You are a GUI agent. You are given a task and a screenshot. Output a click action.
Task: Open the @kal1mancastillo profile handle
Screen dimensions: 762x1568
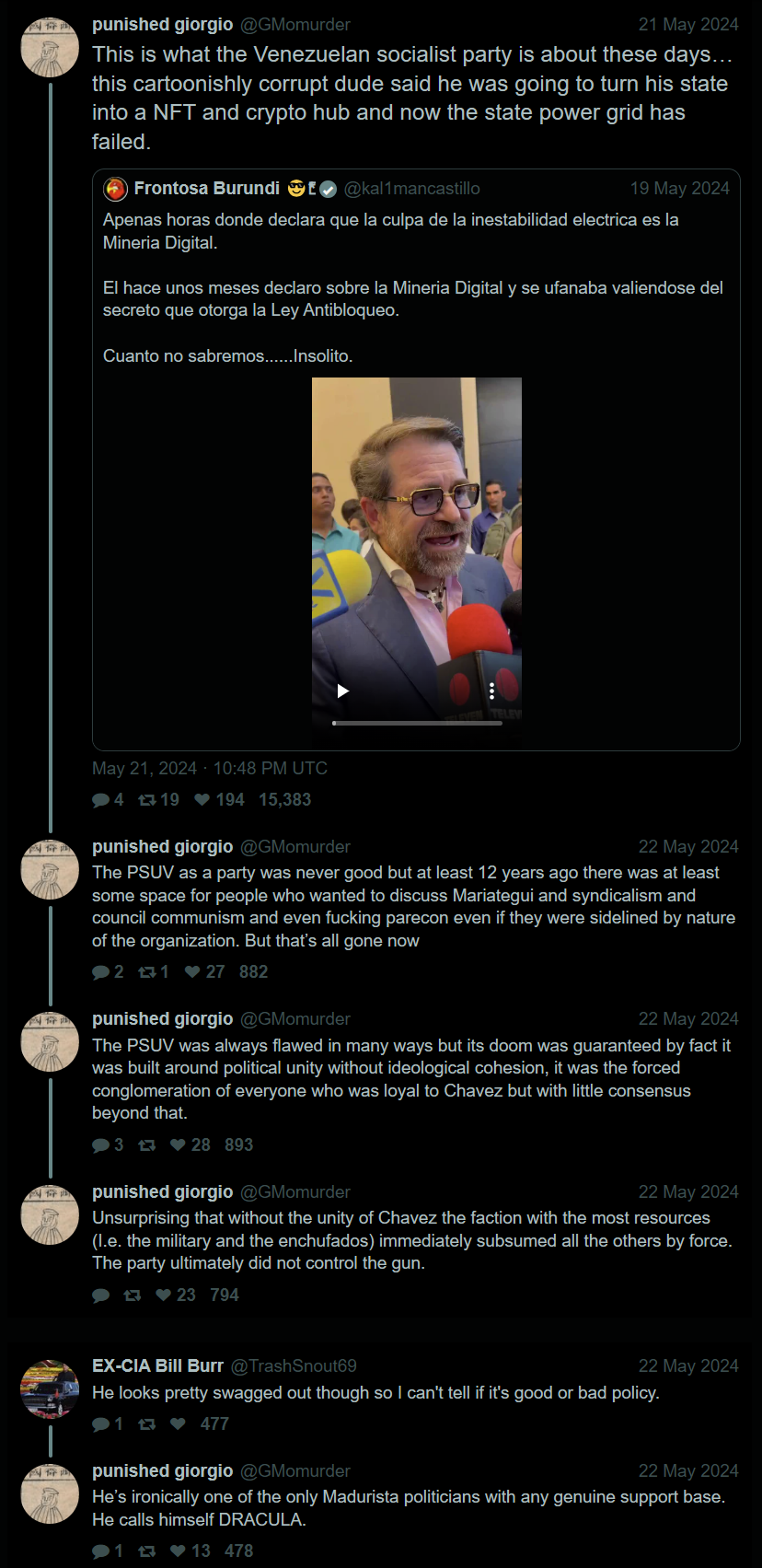coord(411,189)
